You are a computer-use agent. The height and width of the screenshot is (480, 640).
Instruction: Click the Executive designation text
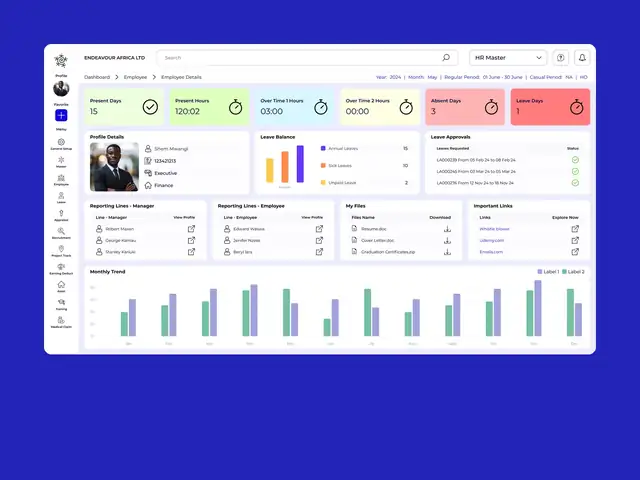(x=165, y=173)
